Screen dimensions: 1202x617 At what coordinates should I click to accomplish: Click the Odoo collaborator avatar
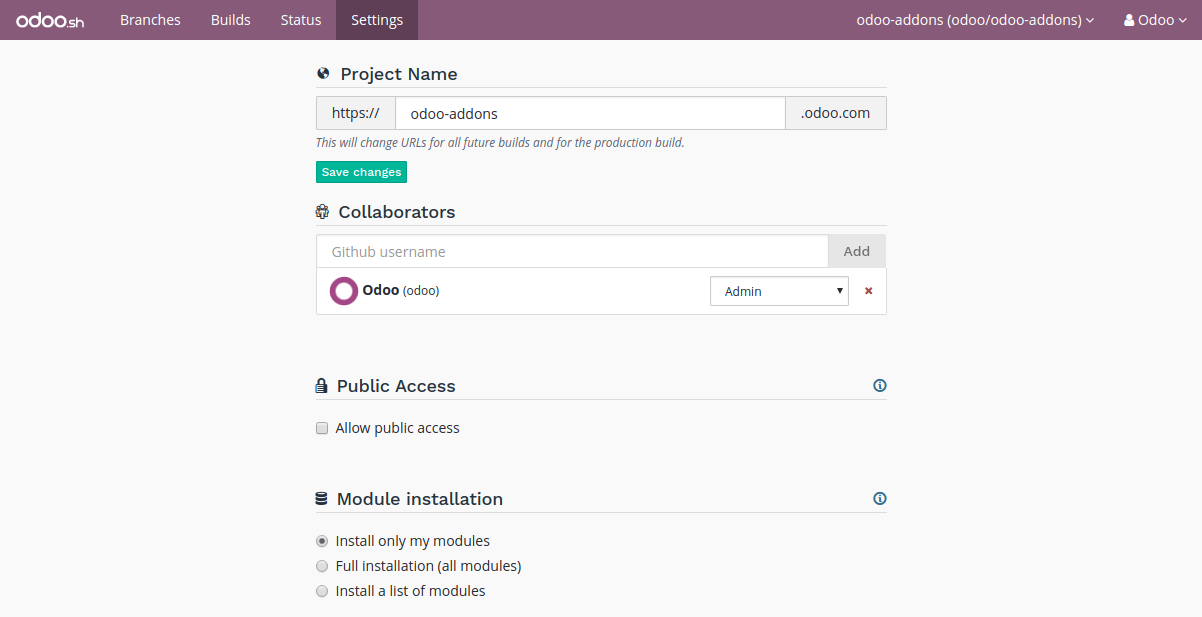click(x=344, y=291)
